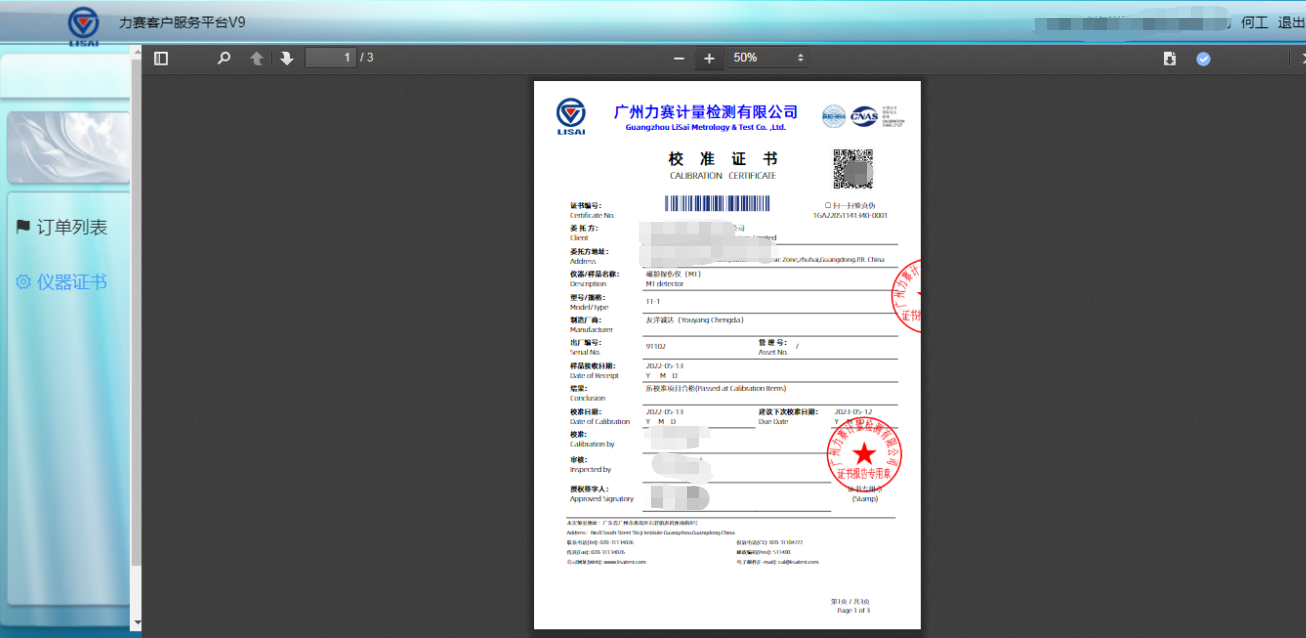Screen dimensions: 1306x638
Task: Zoom out the PDF with minus button
Action: click(x=679, y=59)
